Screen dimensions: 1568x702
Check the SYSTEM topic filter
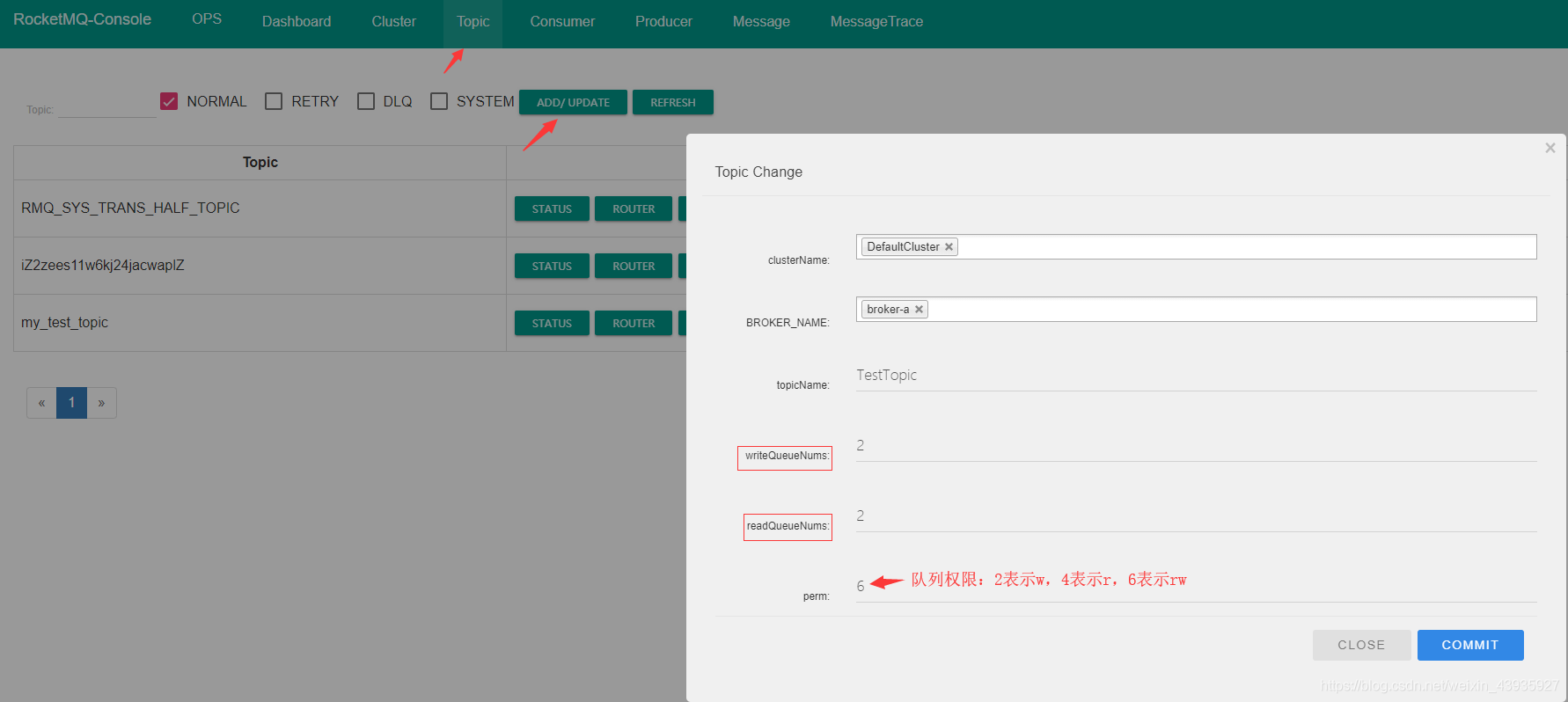[x=439, y=102]
